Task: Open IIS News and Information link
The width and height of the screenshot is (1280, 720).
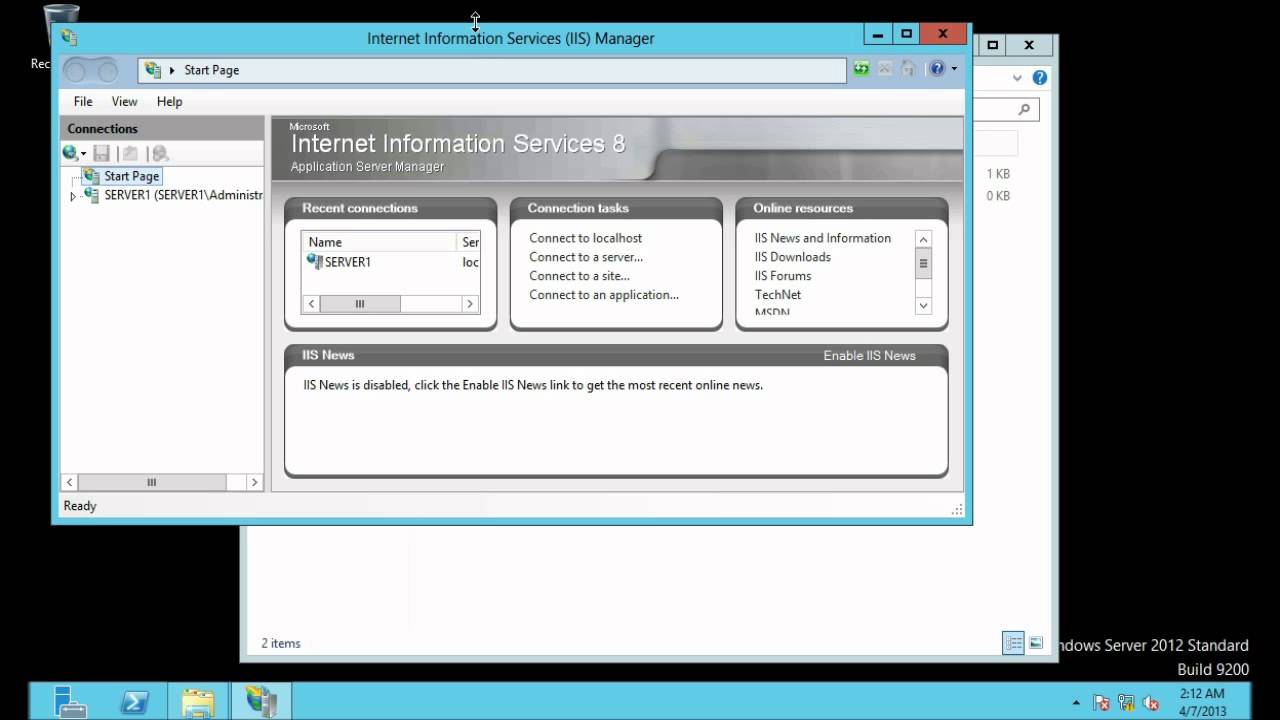Action: [x=823, y=238]
